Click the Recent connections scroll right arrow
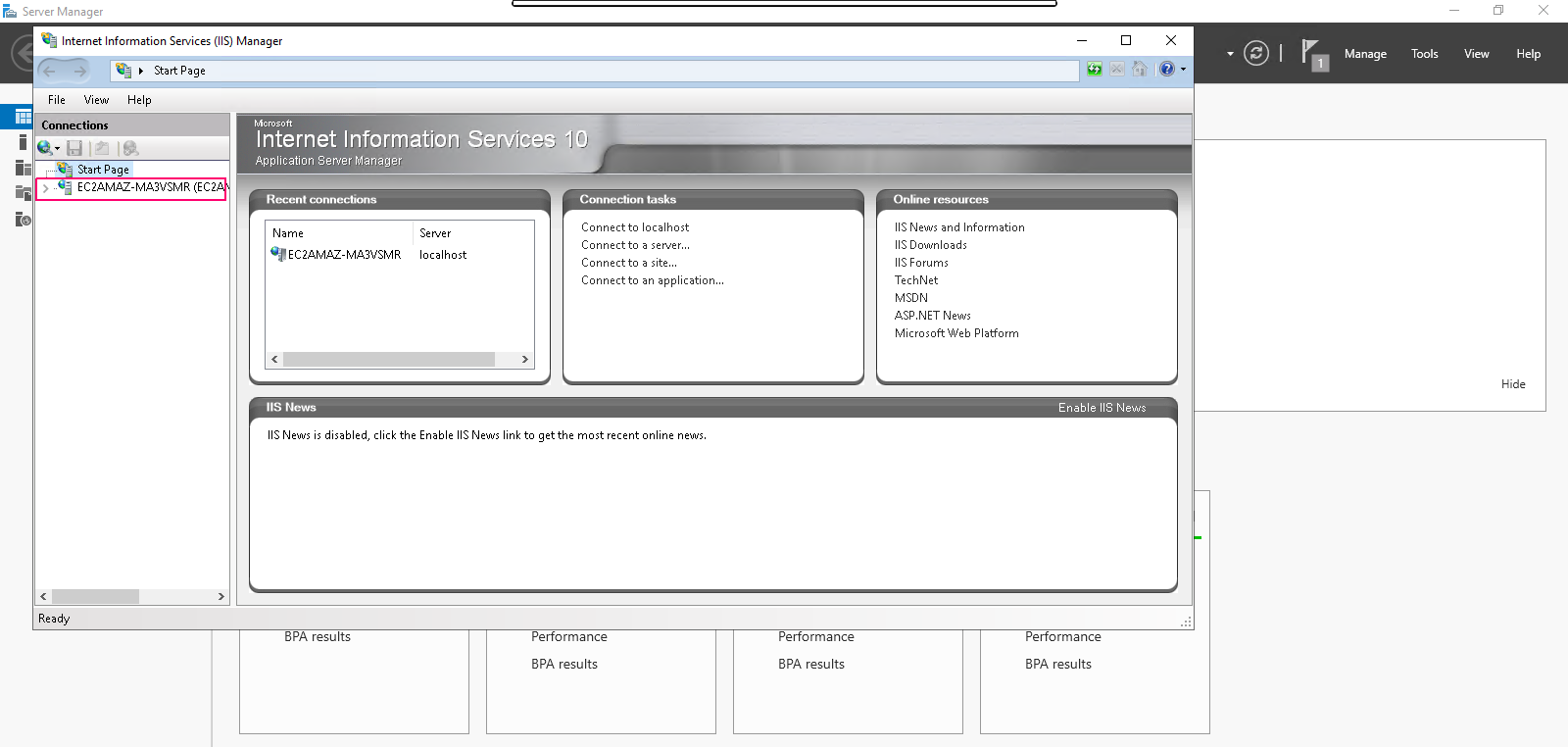Viewport: 1568px width, 747px height. click(x=525, y=360)
